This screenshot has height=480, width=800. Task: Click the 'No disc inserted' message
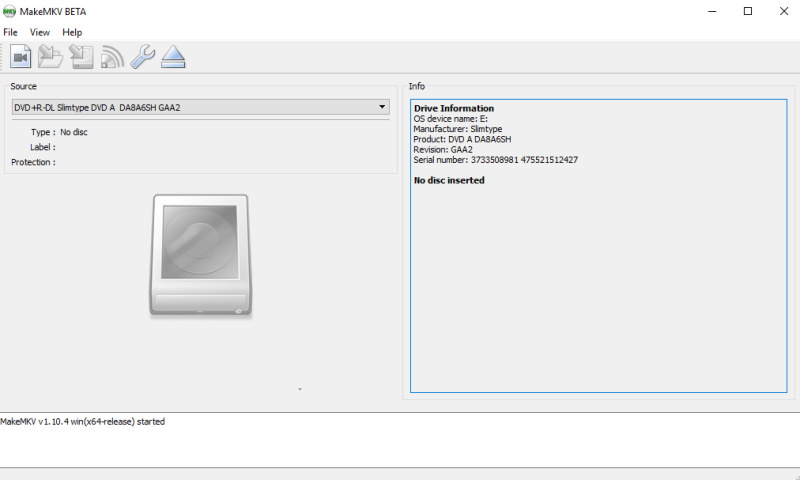449,180
